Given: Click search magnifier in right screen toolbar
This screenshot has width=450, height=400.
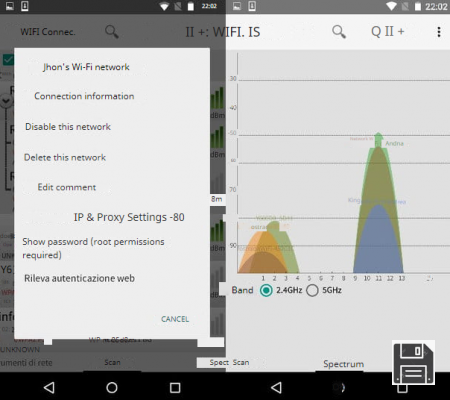Looking at the screenshot, I should click(x=339, y=32).
